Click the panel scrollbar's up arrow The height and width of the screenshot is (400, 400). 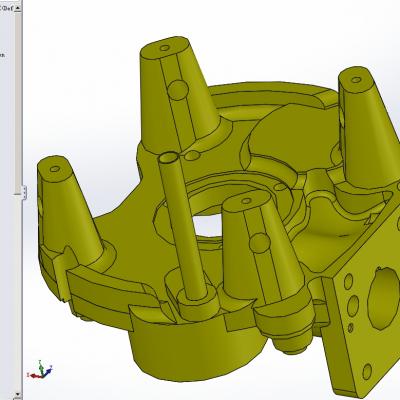click(18, 9)
